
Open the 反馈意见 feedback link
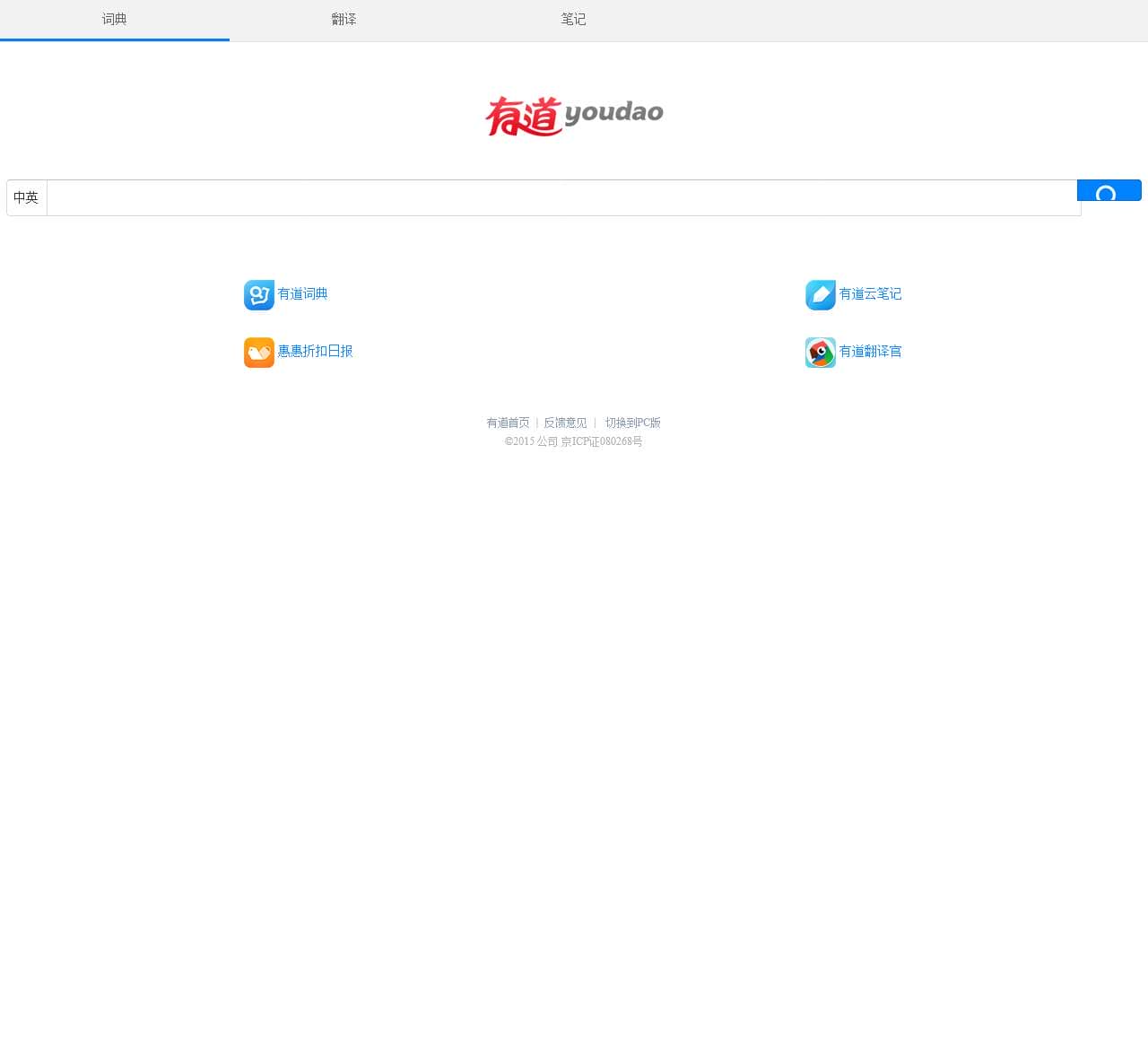566,423
